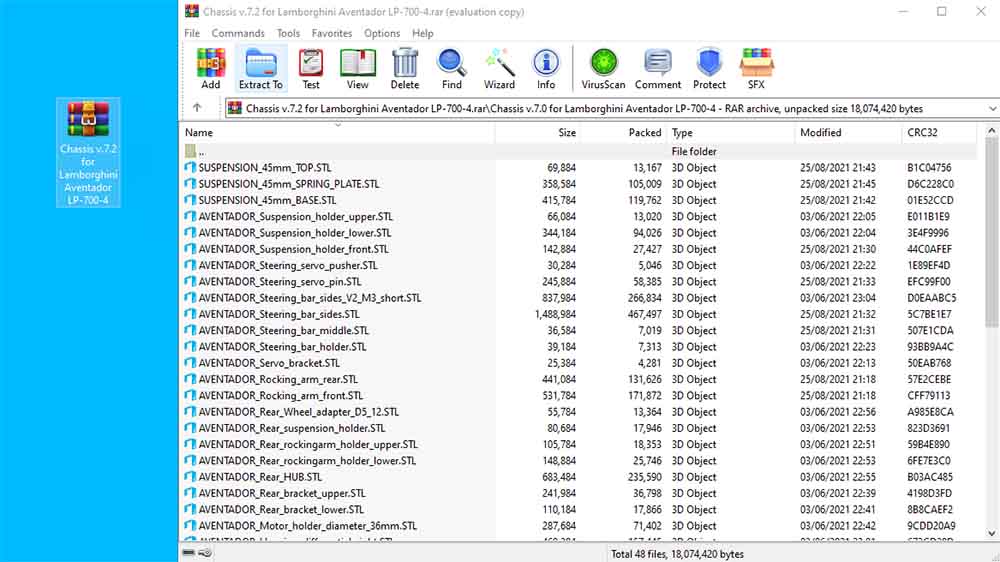Select AVENTADOR_Rear_Wheel_adapter_D5_12.STL
The image size is (1000, 562).
coord(298,411)
